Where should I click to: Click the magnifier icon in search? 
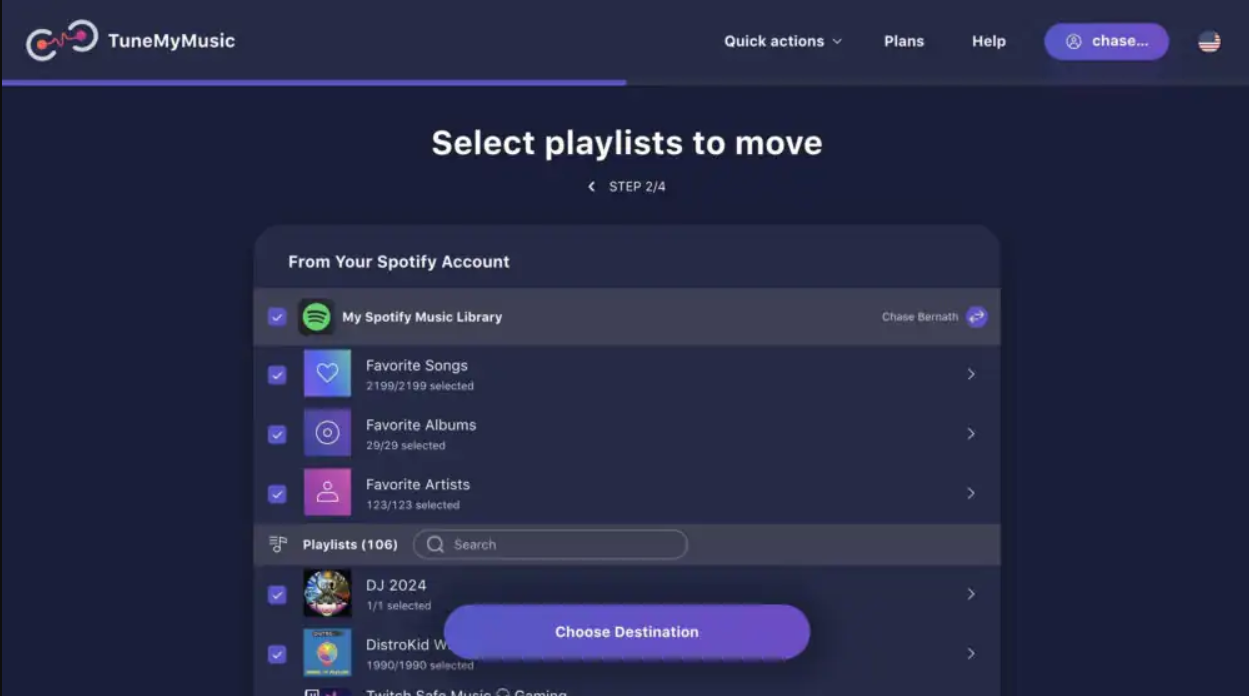tap(435, 545)
